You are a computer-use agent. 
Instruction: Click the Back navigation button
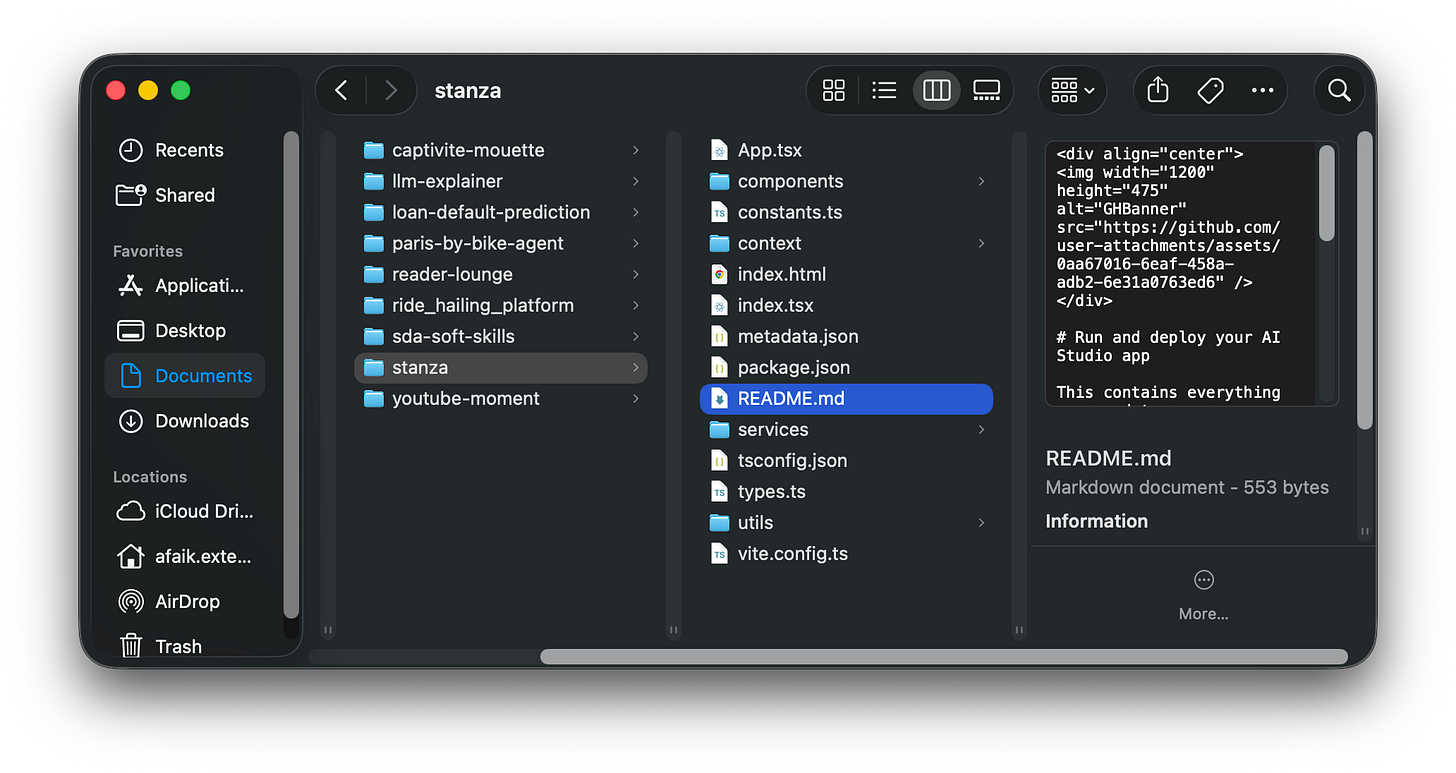[340, 89]
